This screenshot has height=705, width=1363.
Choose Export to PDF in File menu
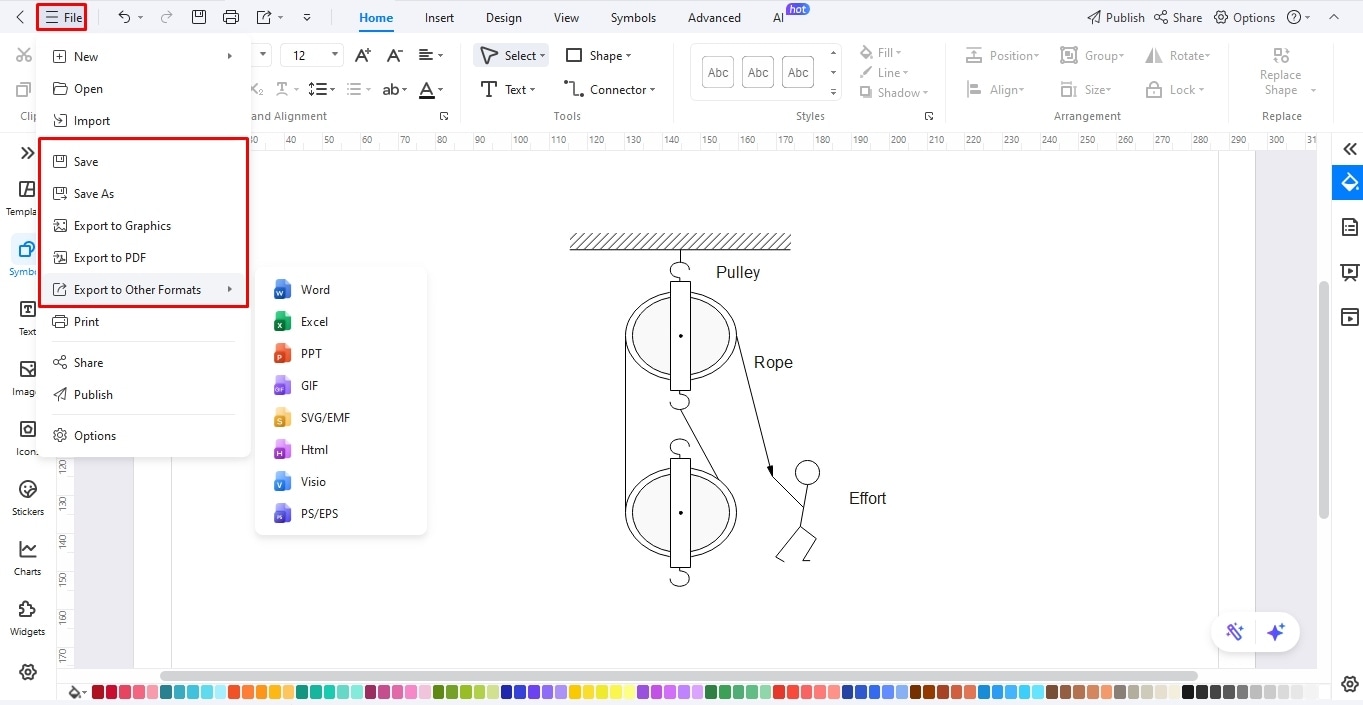(143, 258)
